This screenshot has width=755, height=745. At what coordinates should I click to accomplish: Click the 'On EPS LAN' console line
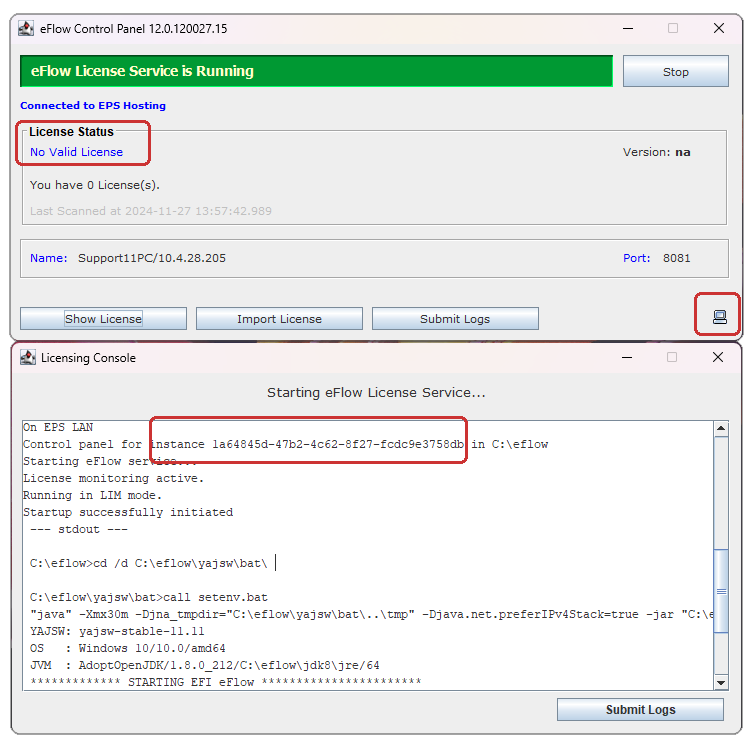pos(58,427)
